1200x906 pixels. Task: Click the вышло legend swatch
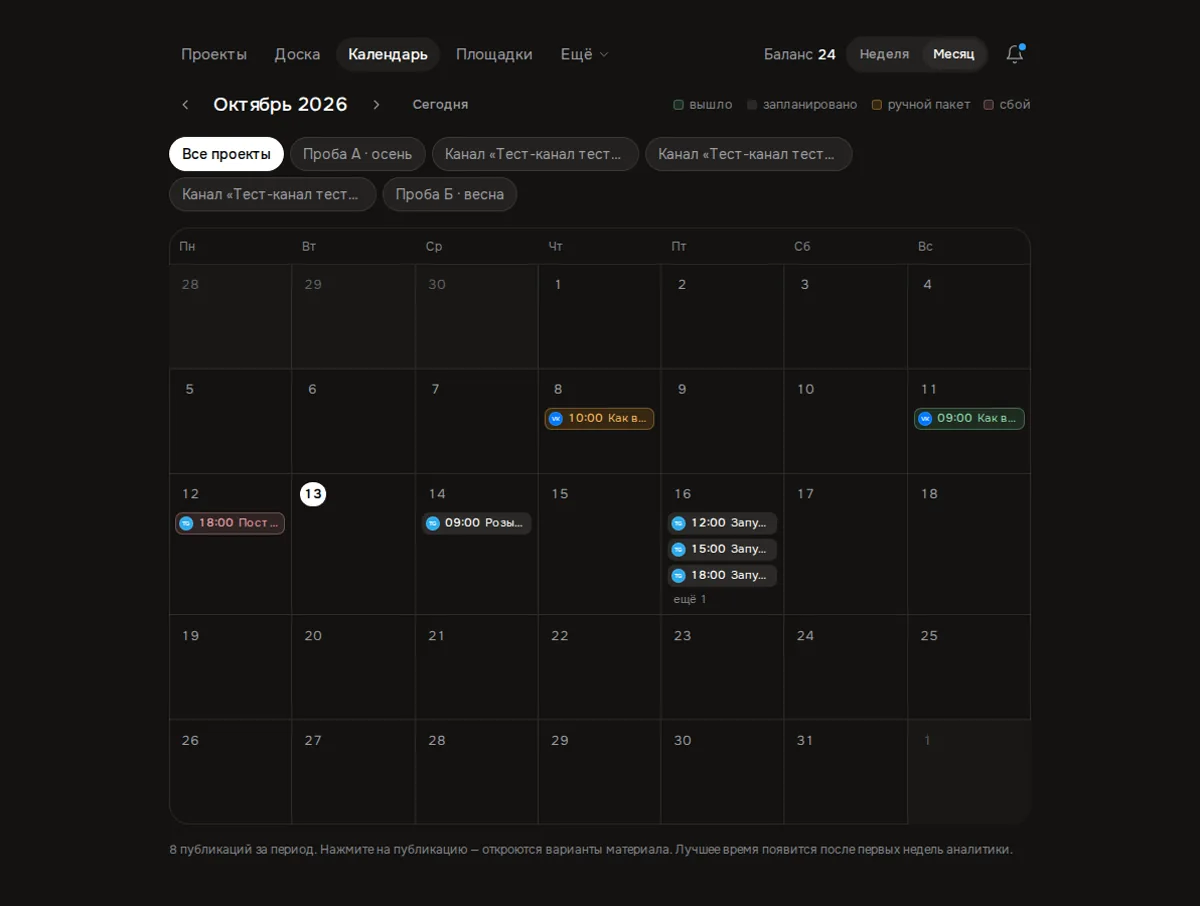(678, 105)
